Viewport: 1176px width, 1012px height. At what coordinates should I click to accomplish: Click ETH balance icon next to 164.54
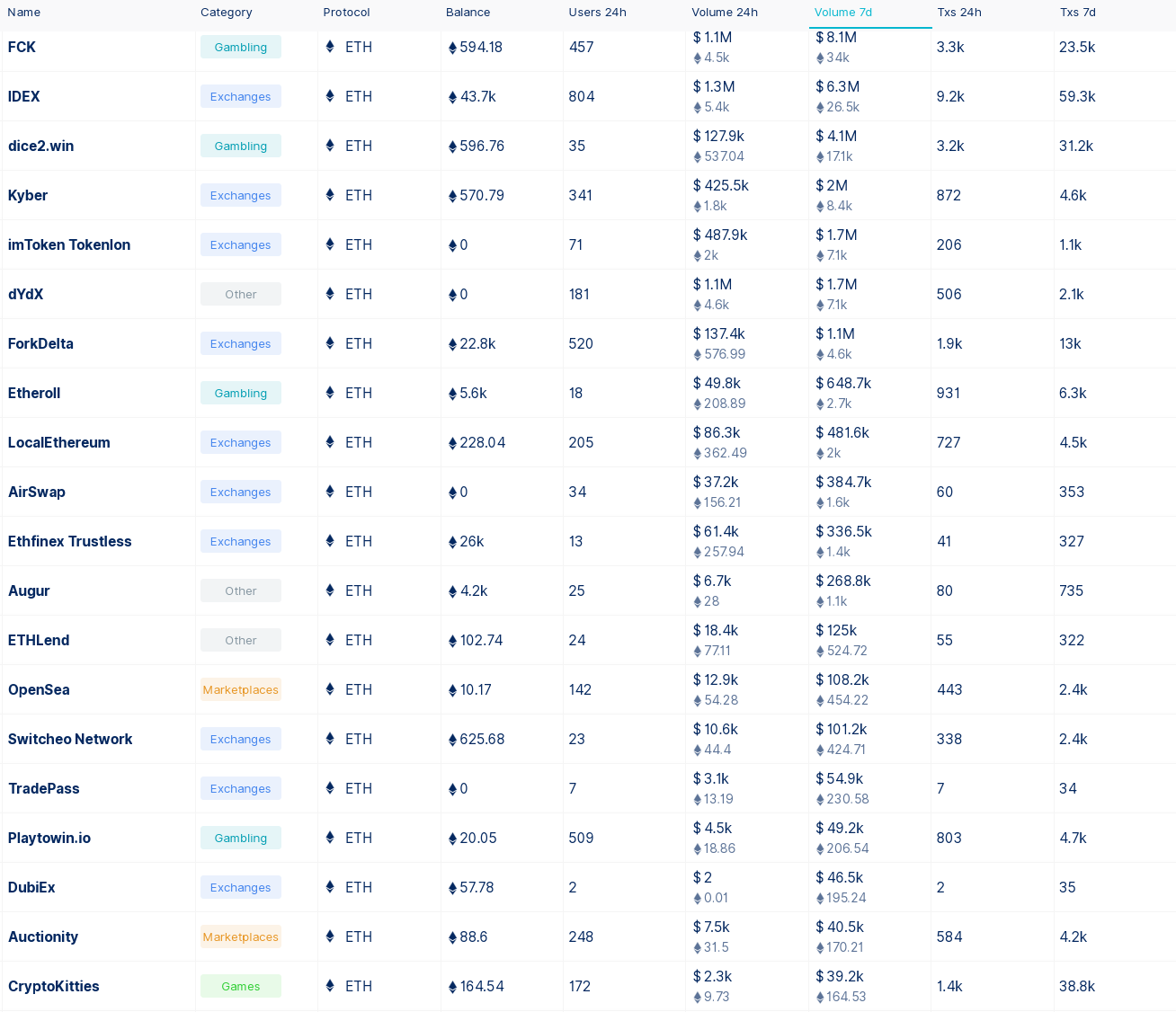coord(452,987)
